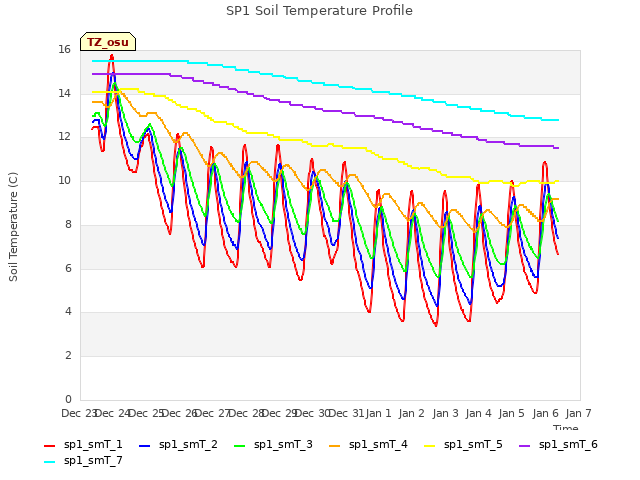Toggle the sp1_smT_2 legend entry

click(178, 444)
